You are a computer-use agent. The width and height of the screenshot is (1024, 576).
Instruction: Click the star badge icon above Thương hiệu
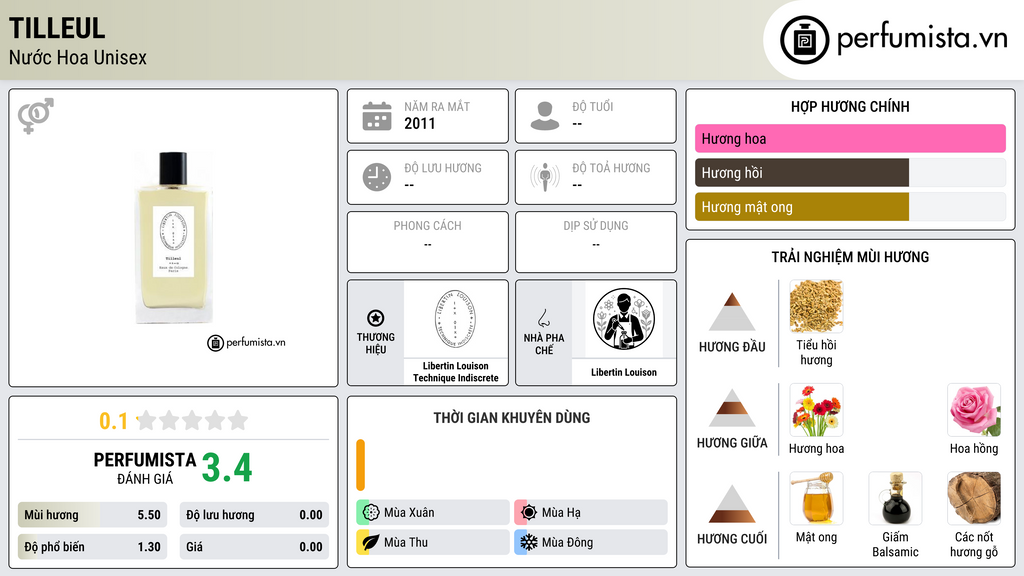376,318
